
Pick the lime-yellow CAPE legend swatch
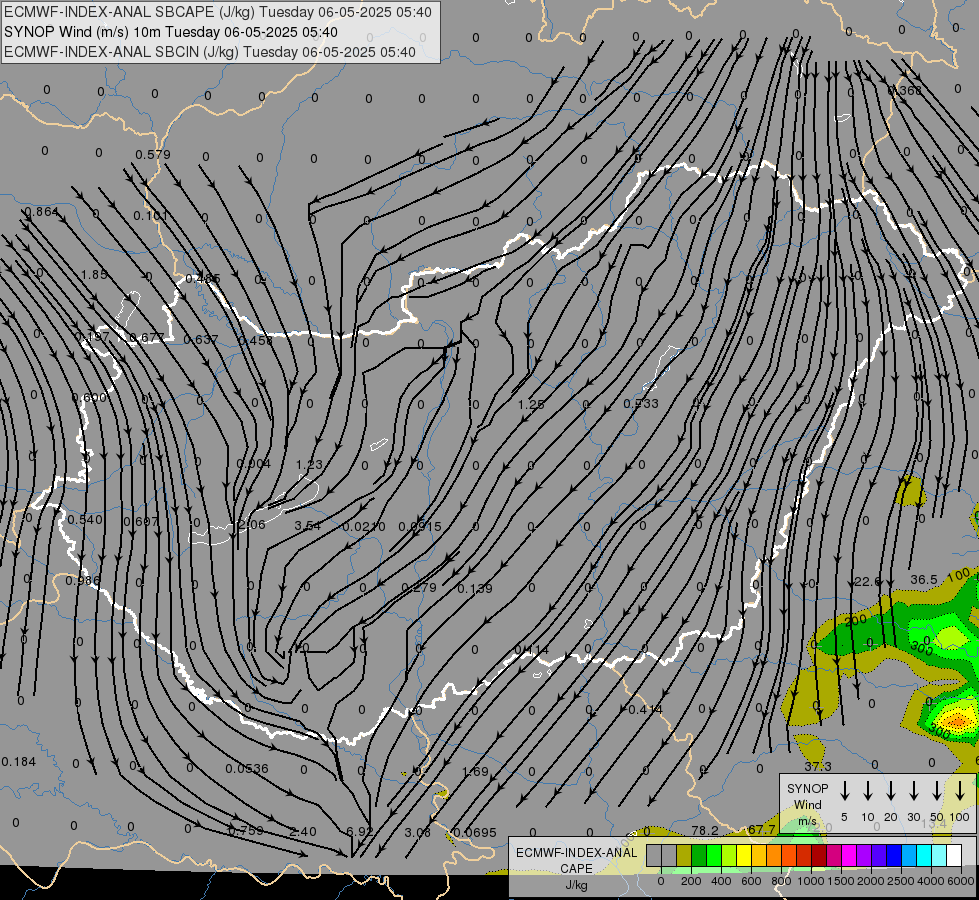(x=729, y=855)
